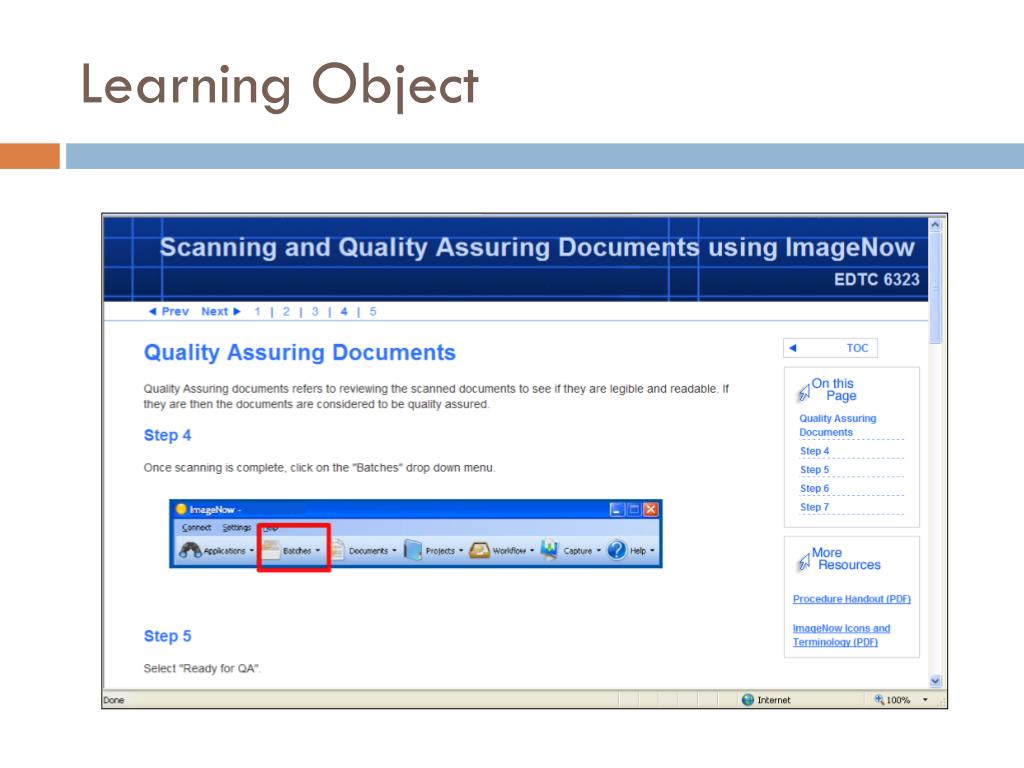Click the On this Page pointer icon

pos(804,392)
